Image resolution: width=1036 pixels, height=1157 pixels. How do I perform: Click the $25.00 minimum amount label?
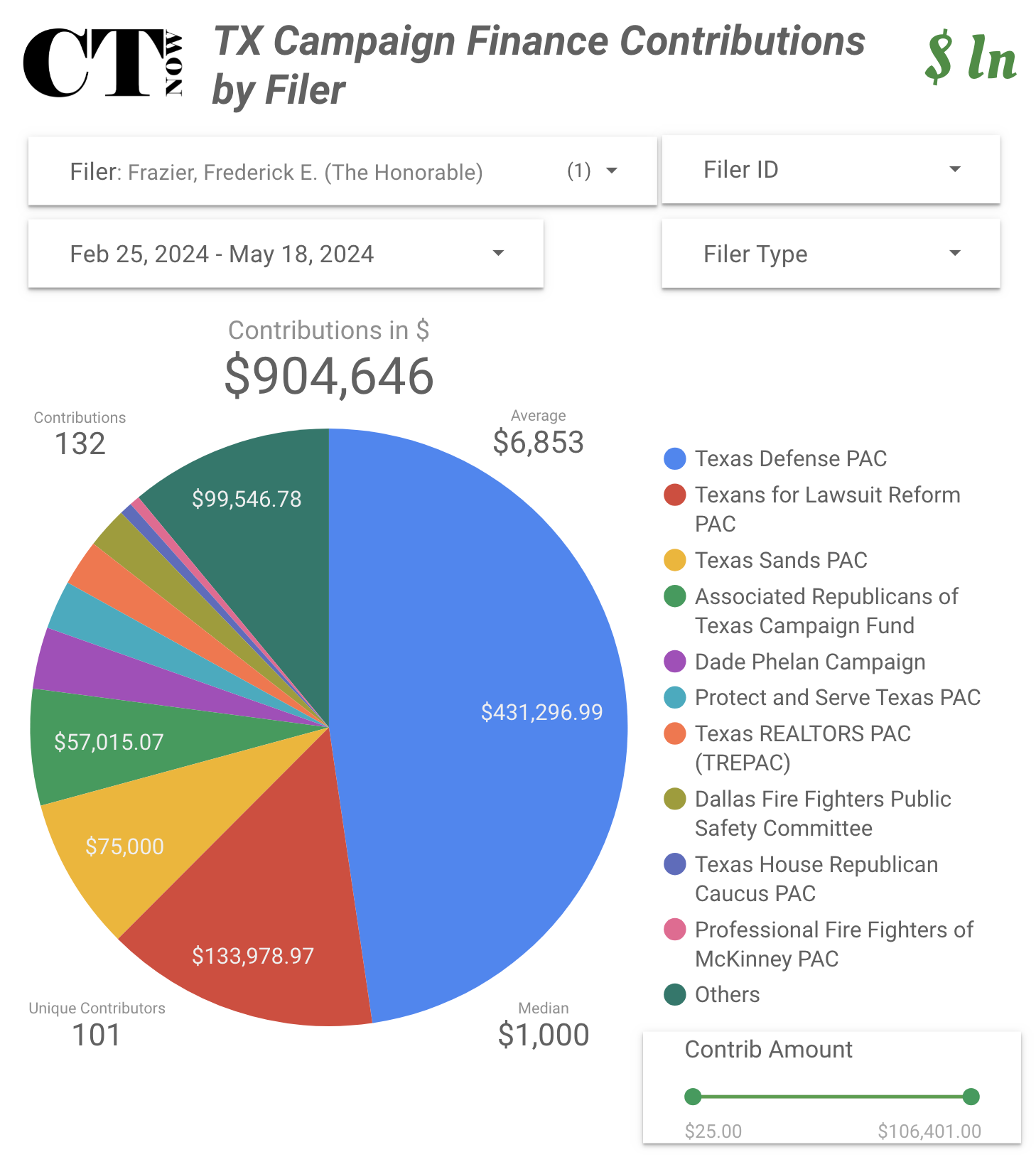click(713, 1131)
